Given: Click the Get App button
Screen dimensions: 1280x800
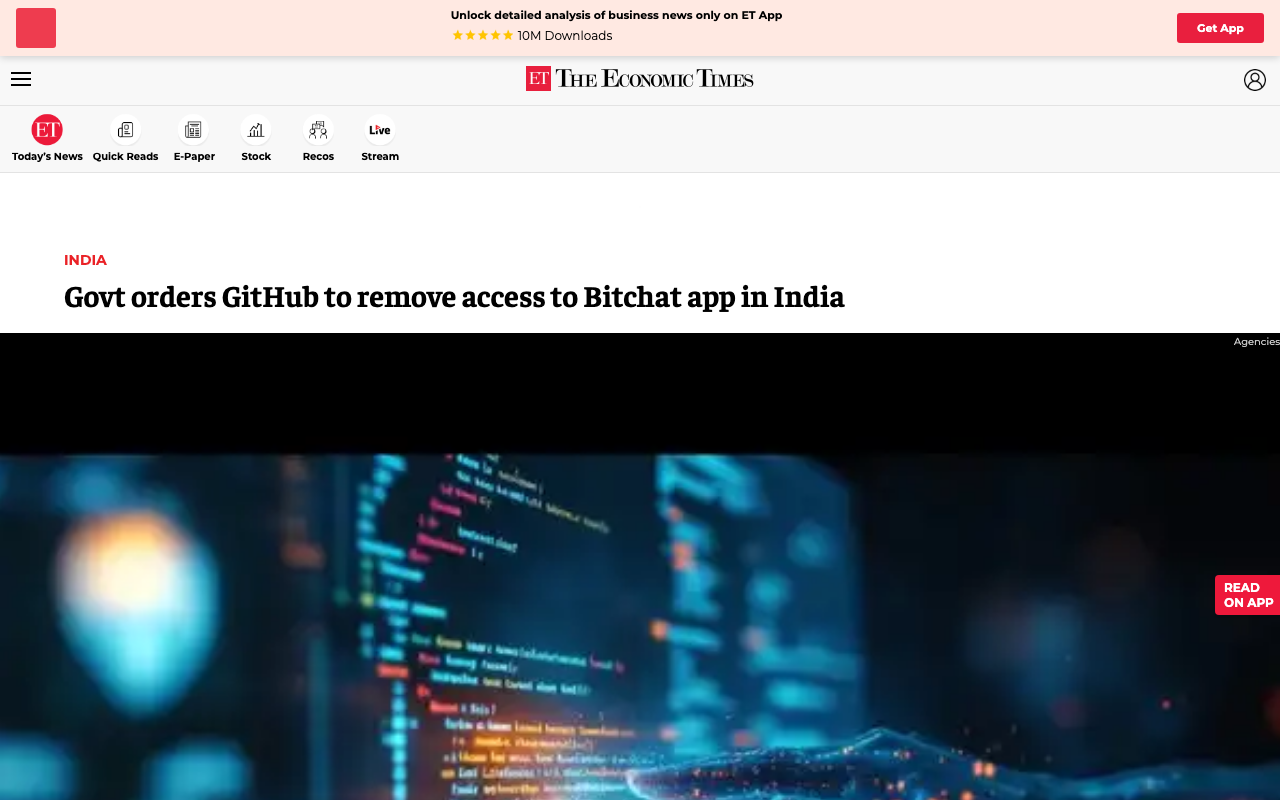Looking at the screenshot, I should point(1220,28).
